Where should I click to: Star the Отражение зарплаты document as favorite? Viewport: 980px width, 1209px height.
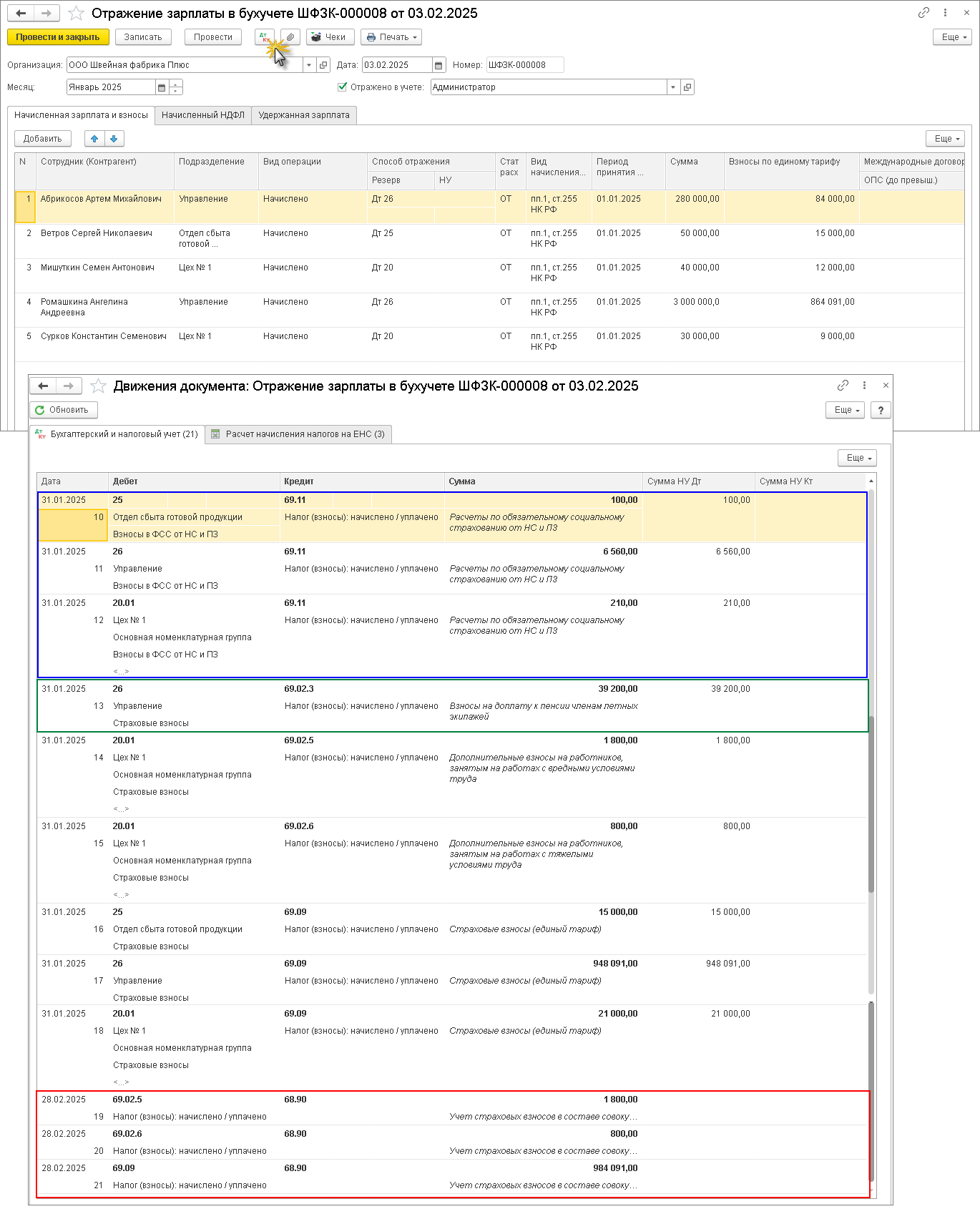76,14
